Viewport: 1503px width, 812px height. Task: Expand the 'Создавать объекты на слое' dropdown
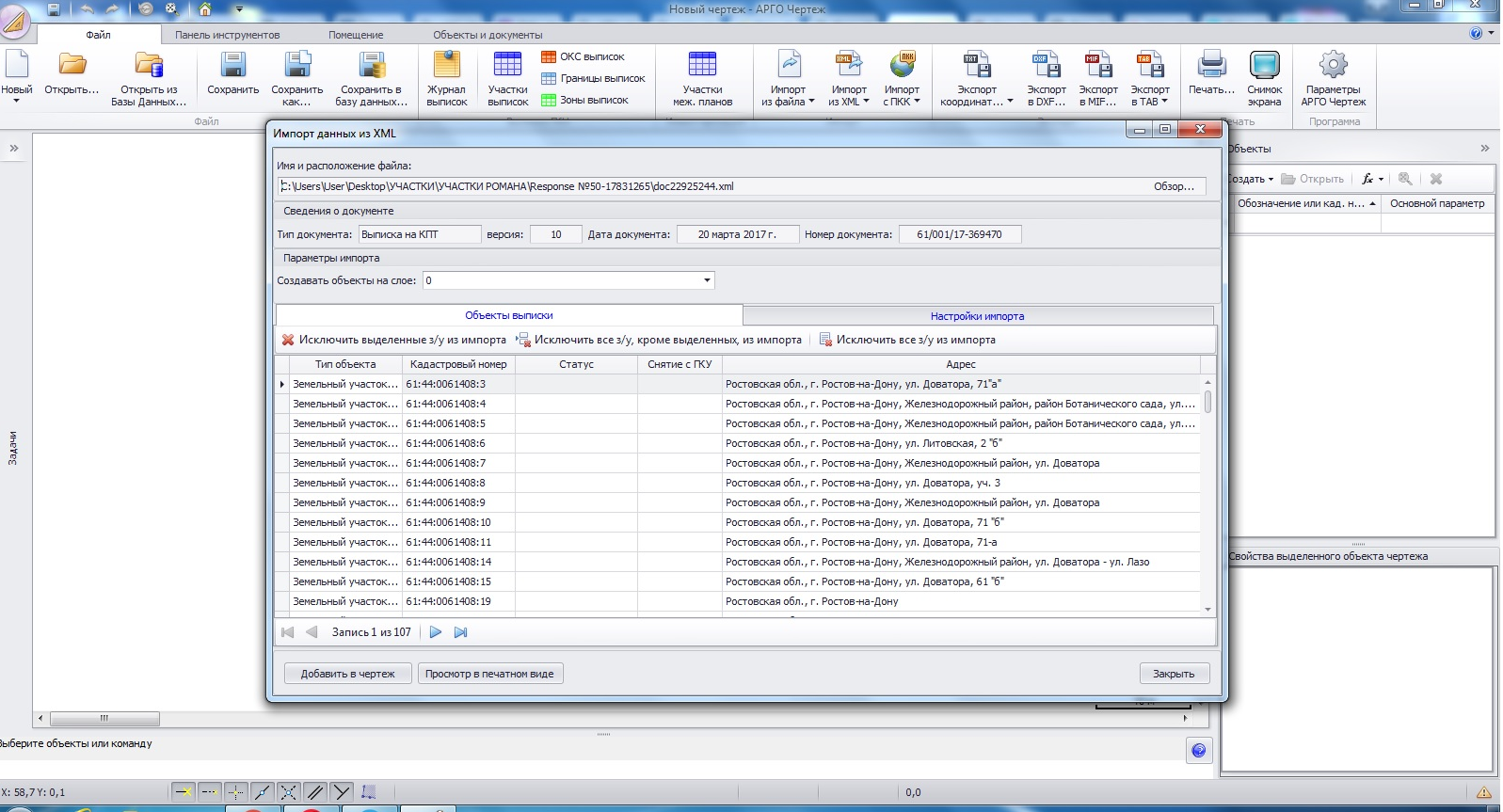(x=707, y=280)
